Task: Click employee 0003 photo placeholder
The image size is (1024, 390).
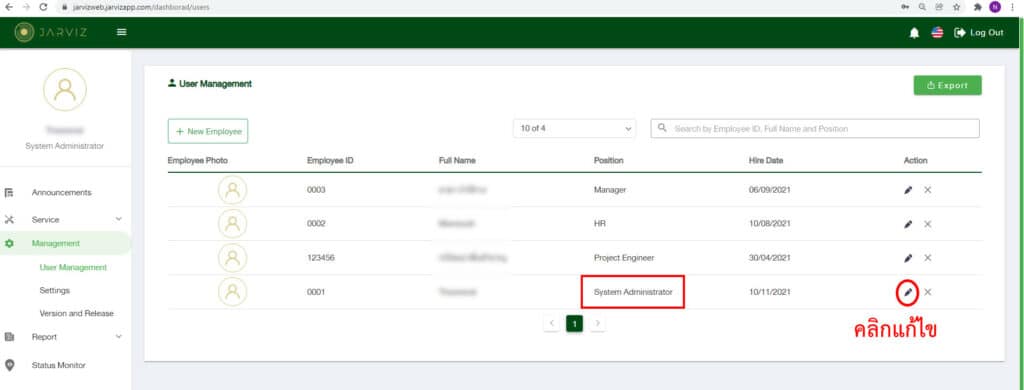Action: coord(232,190)
